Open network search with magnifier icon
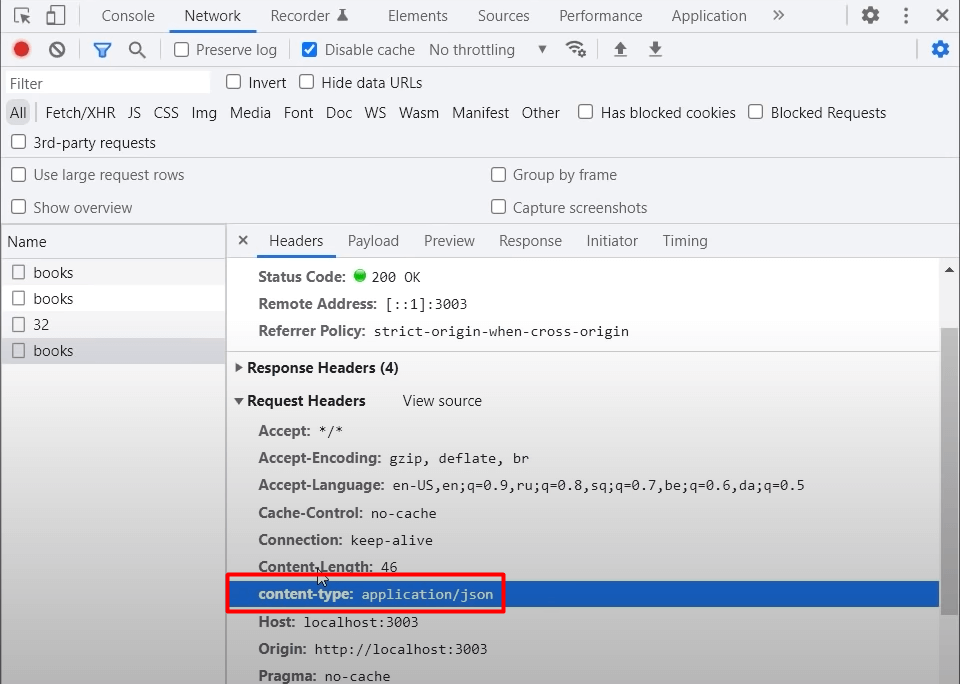Screen dimensions: 960x684 click(x=137, y=50)
